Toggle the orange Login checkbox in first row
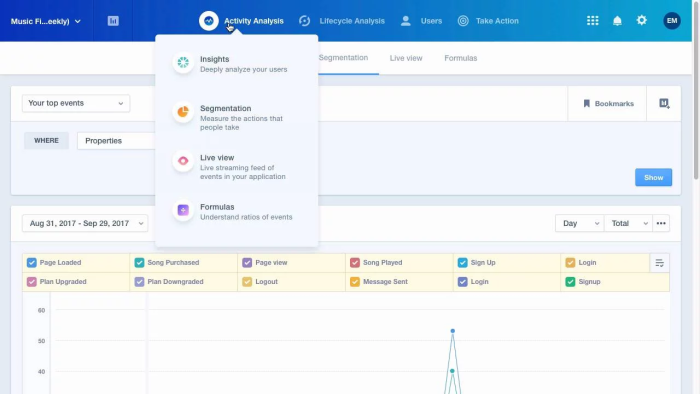Screen dimensions: 700x394 pos(570,262)
